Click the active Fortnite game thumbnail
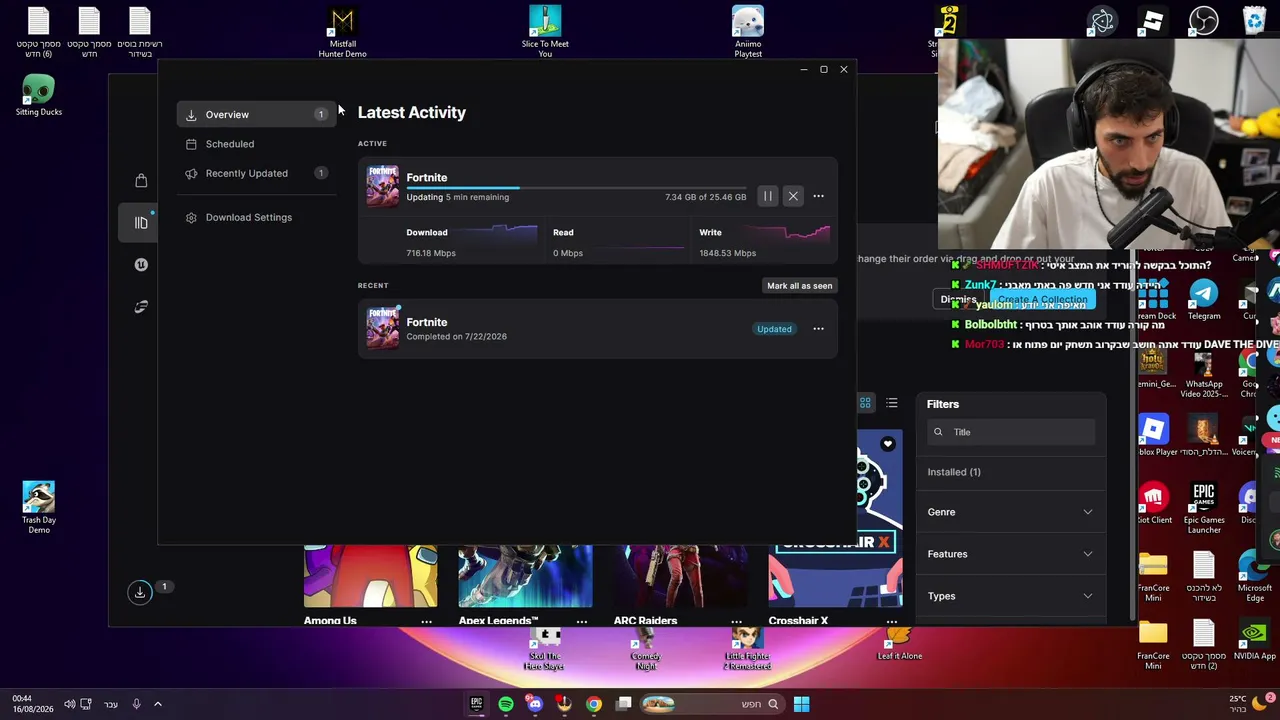This screenshot has width=1280, height=720. coord(382,186)
